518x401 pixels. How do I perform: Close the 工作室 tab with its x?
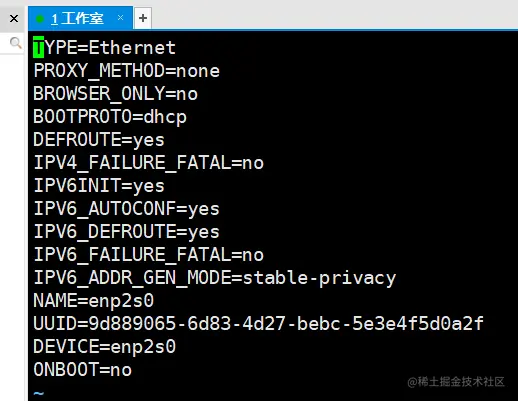(120, 17)
